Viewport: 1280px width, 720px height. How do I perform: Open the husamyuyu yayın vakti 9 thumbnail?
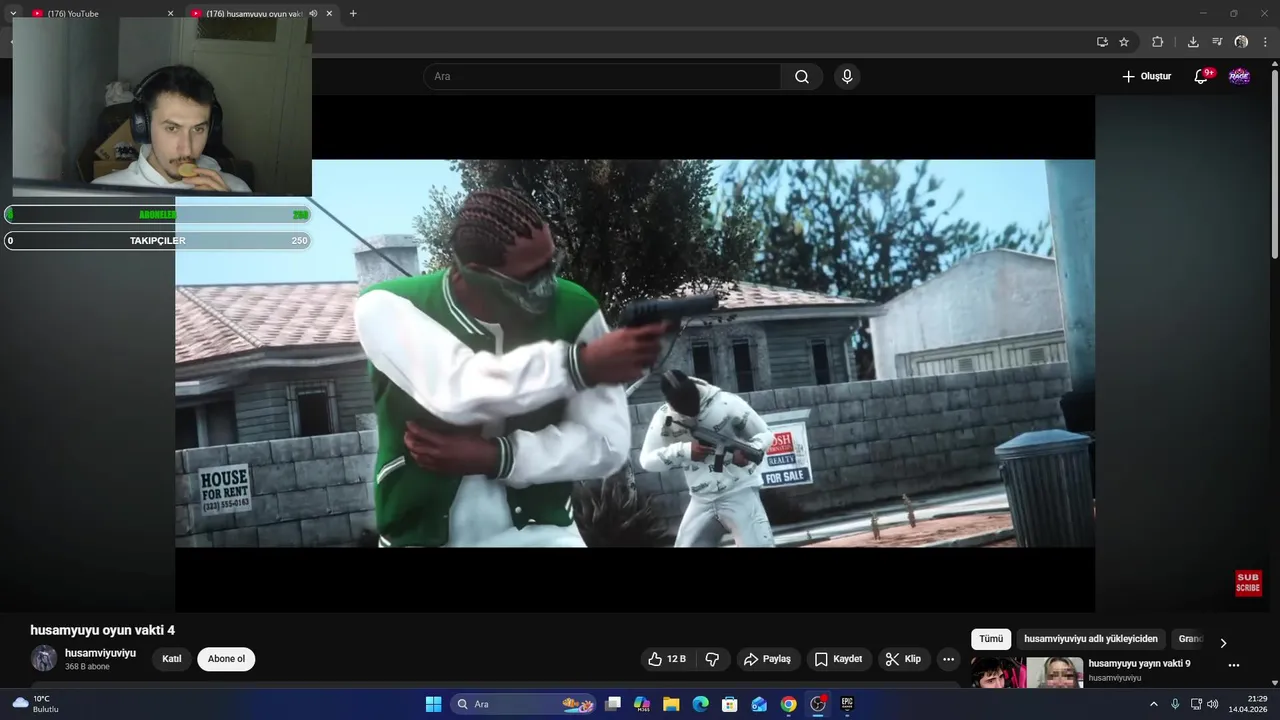(x=1027, y=672)
